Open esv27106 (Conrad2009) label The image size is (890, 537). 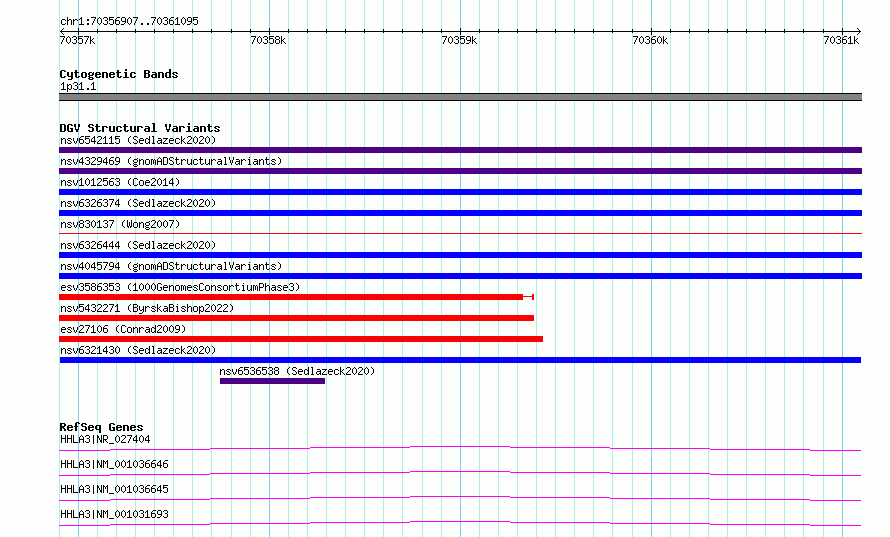click(123, 329)
